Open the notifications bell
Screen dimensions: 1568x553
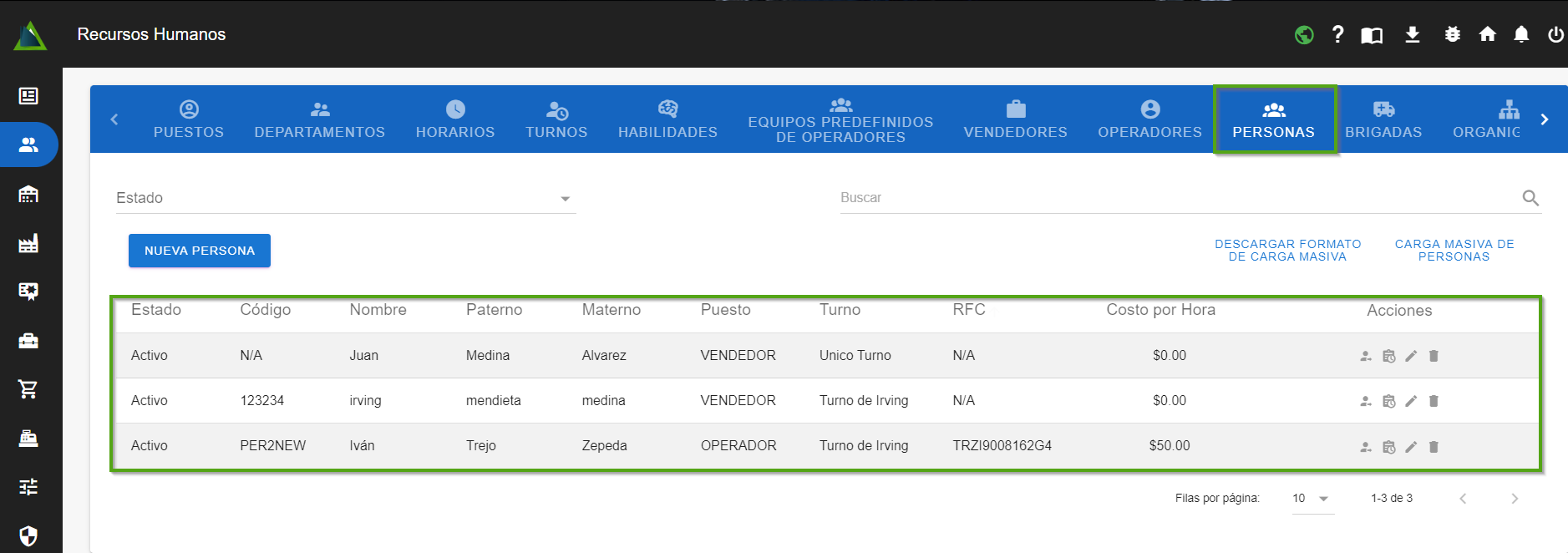pyautogui.click(x=1521, y=34)
